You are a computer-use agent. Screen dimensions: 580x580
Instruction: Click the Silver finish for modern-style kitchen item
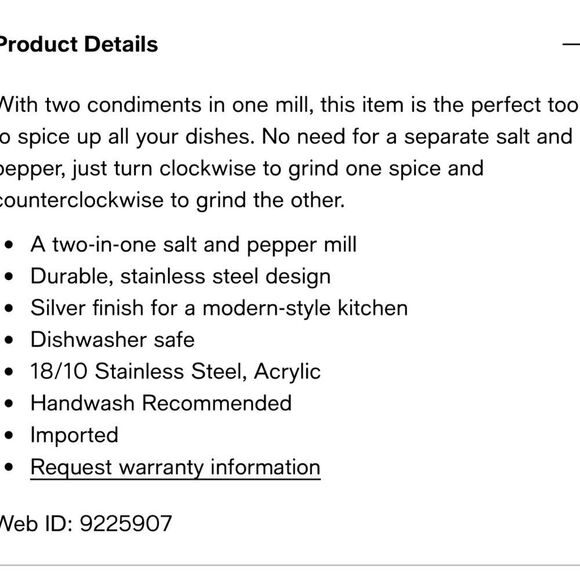[219, 308]
